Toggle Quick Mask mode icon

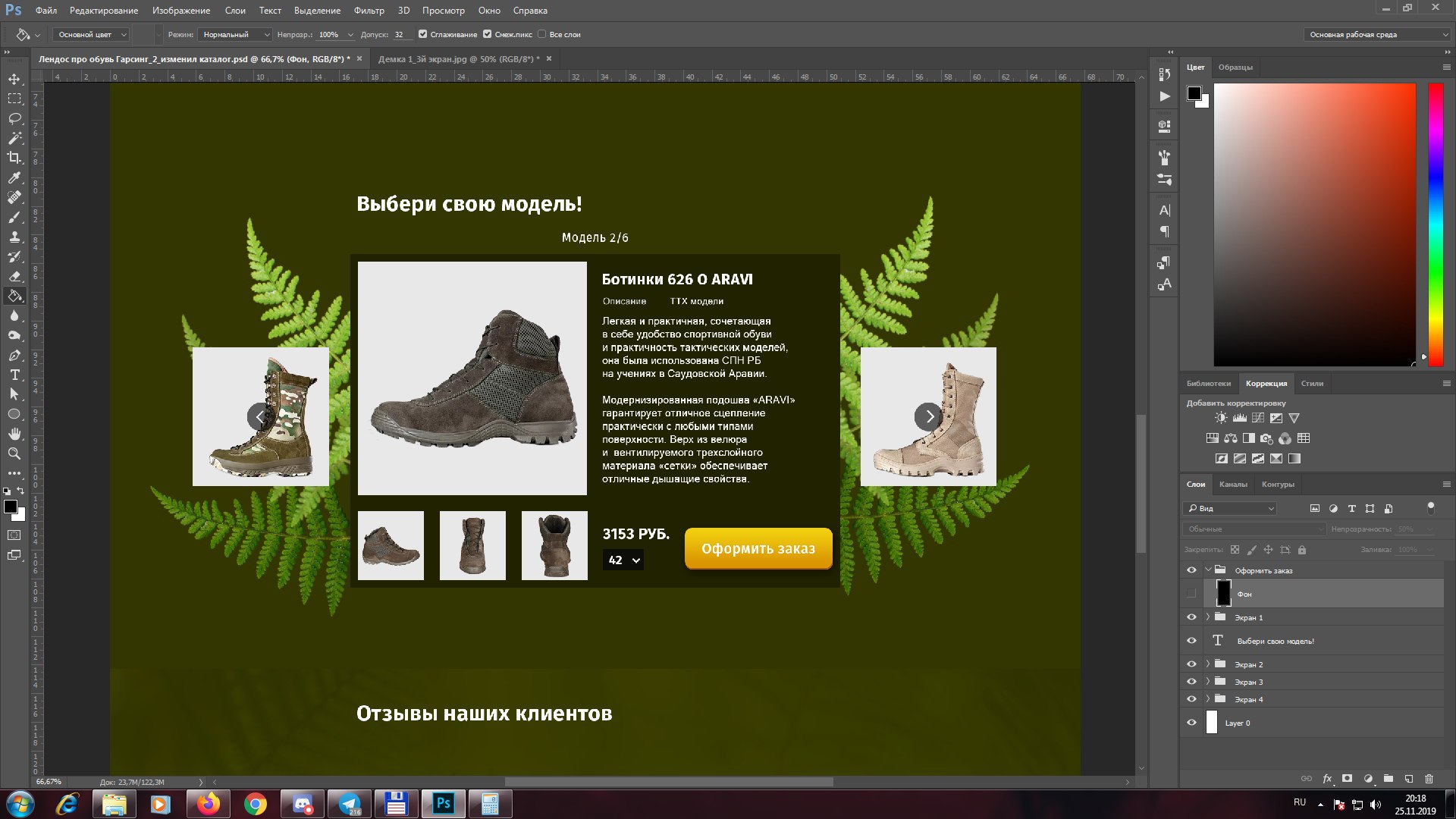click(x=14, y=535)
